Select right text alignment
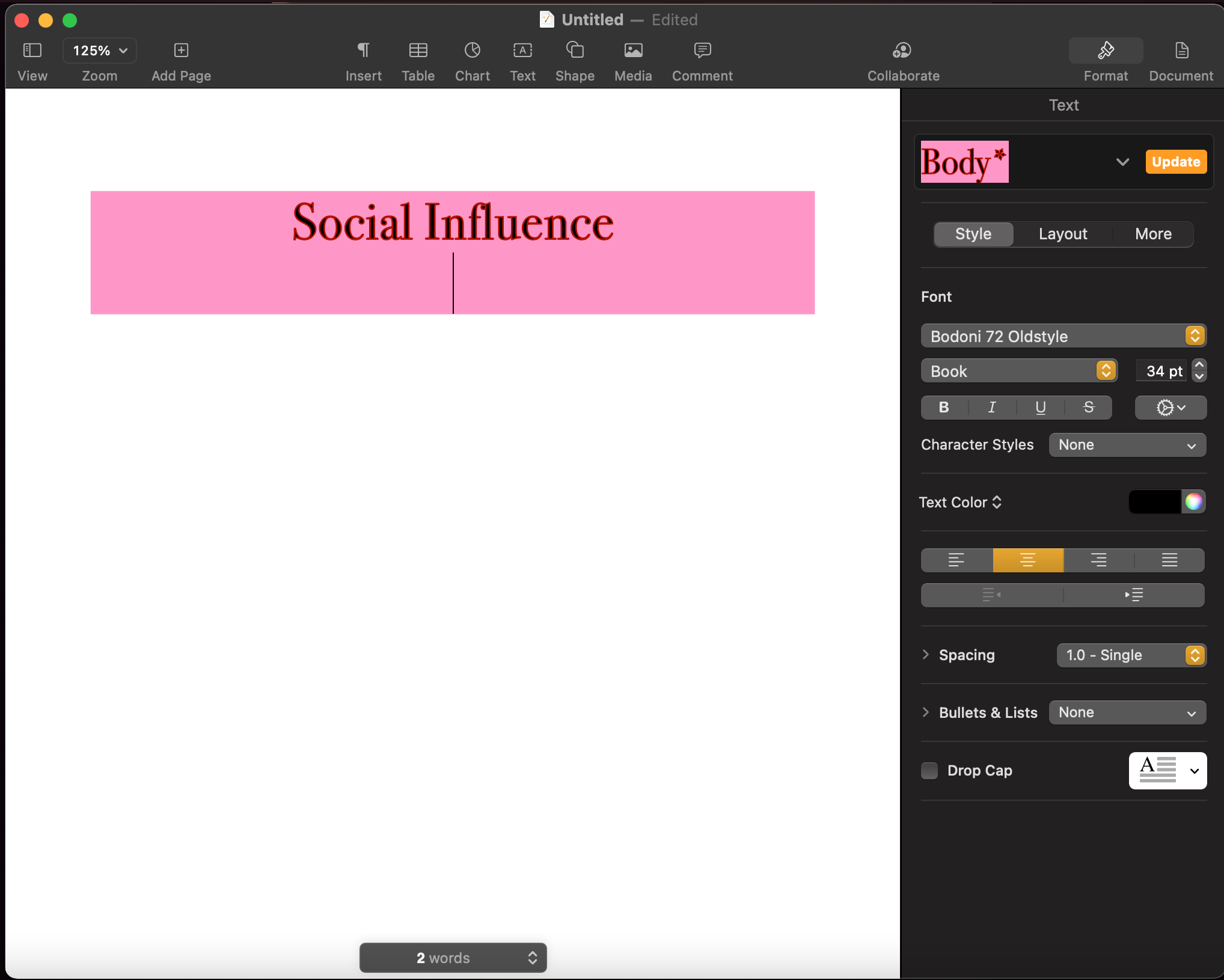Image resolution: width=1224 pixels, height=980 pixels. coord(1098,560)
